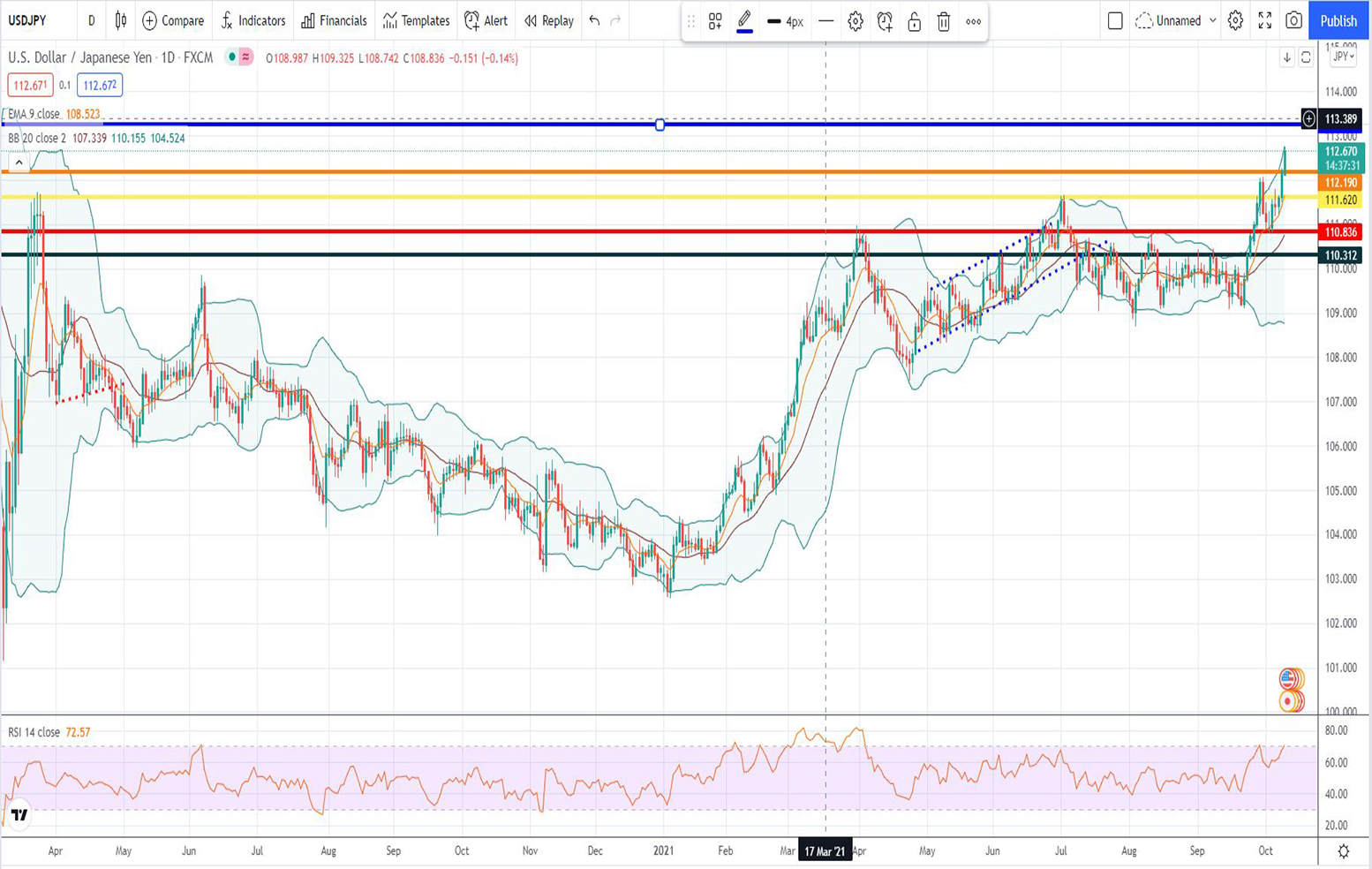Click the blue Publish button
1372x869 pixels.
pos(1338,20)
